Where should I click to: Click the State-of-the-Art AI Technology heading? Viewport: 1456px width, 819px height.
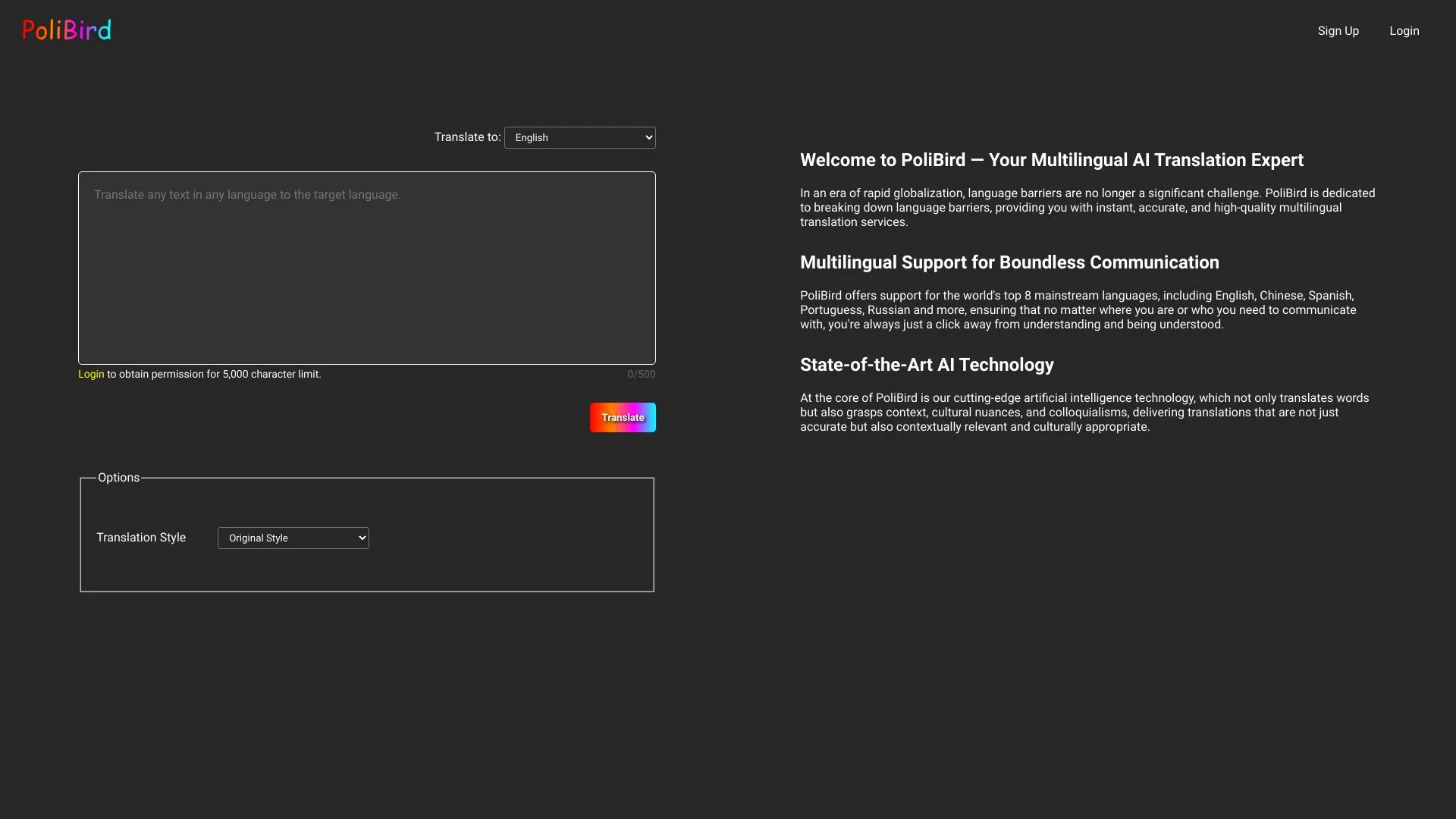(926, 365)
